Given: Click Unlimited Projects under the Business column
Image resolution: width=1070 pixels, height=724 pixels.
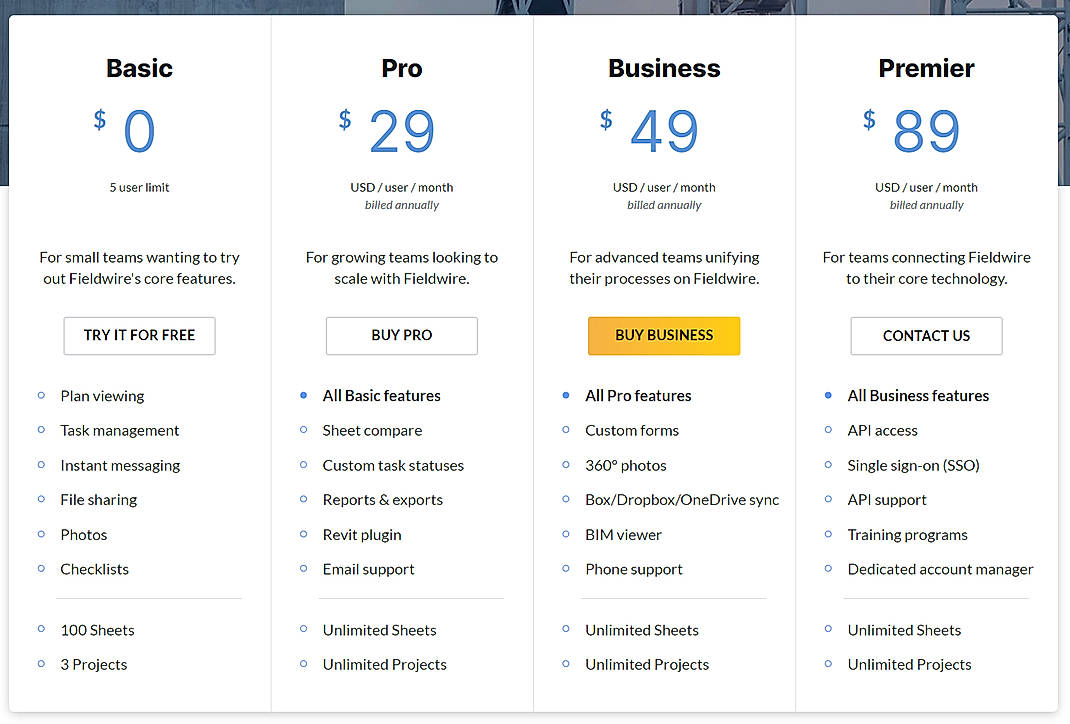Looking at the screenshot, I should (x=647, y=664).
